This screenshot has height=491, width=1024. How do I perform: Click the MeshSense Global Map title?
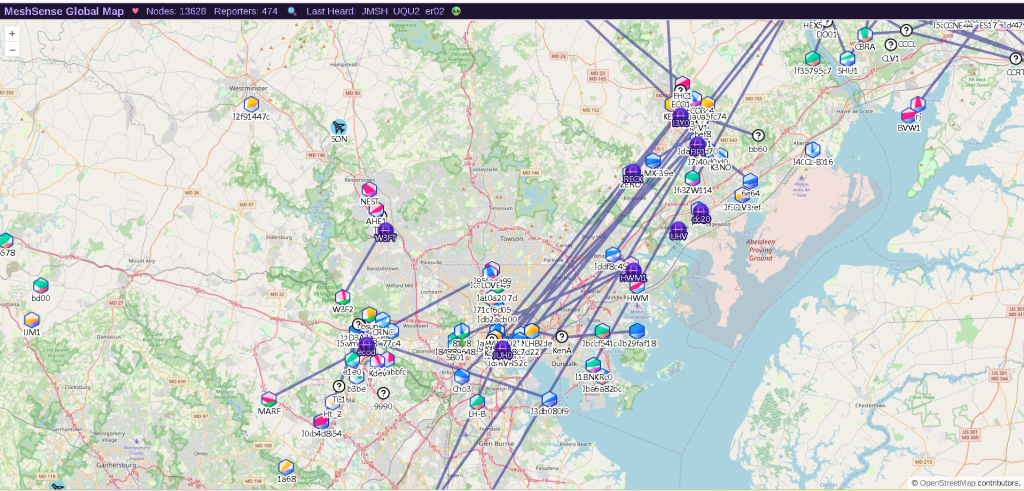[x=64, y=11]
